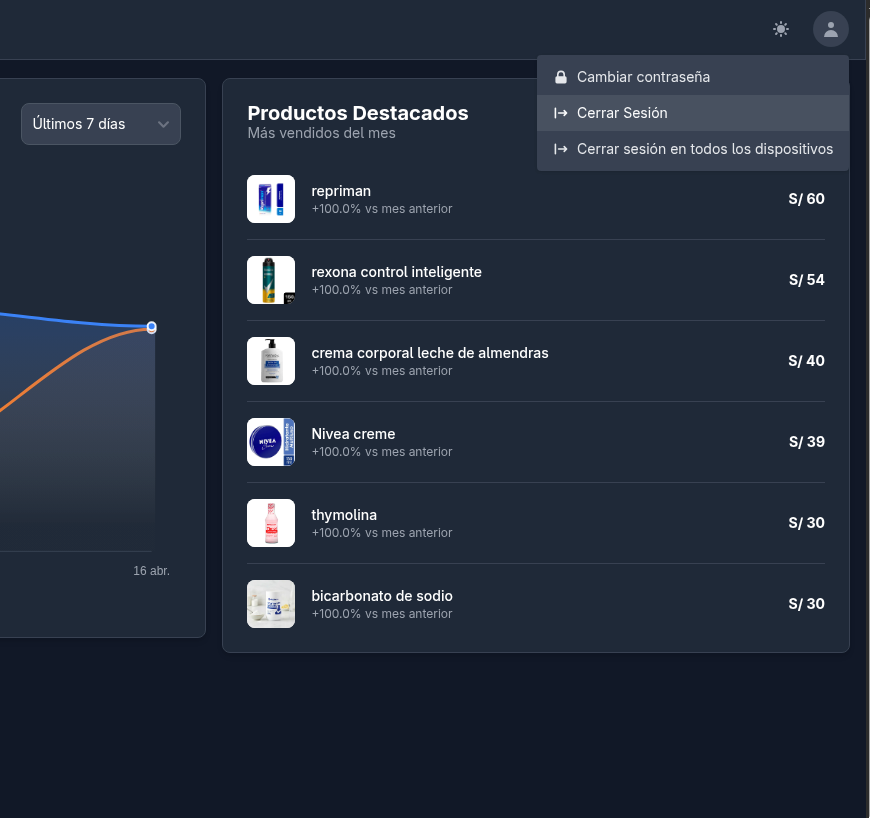Image resolution: width=870 pixels, height=818 pixels.
Task: Select Cambiar contraseña menu option
Action: (x=692, y=77)
